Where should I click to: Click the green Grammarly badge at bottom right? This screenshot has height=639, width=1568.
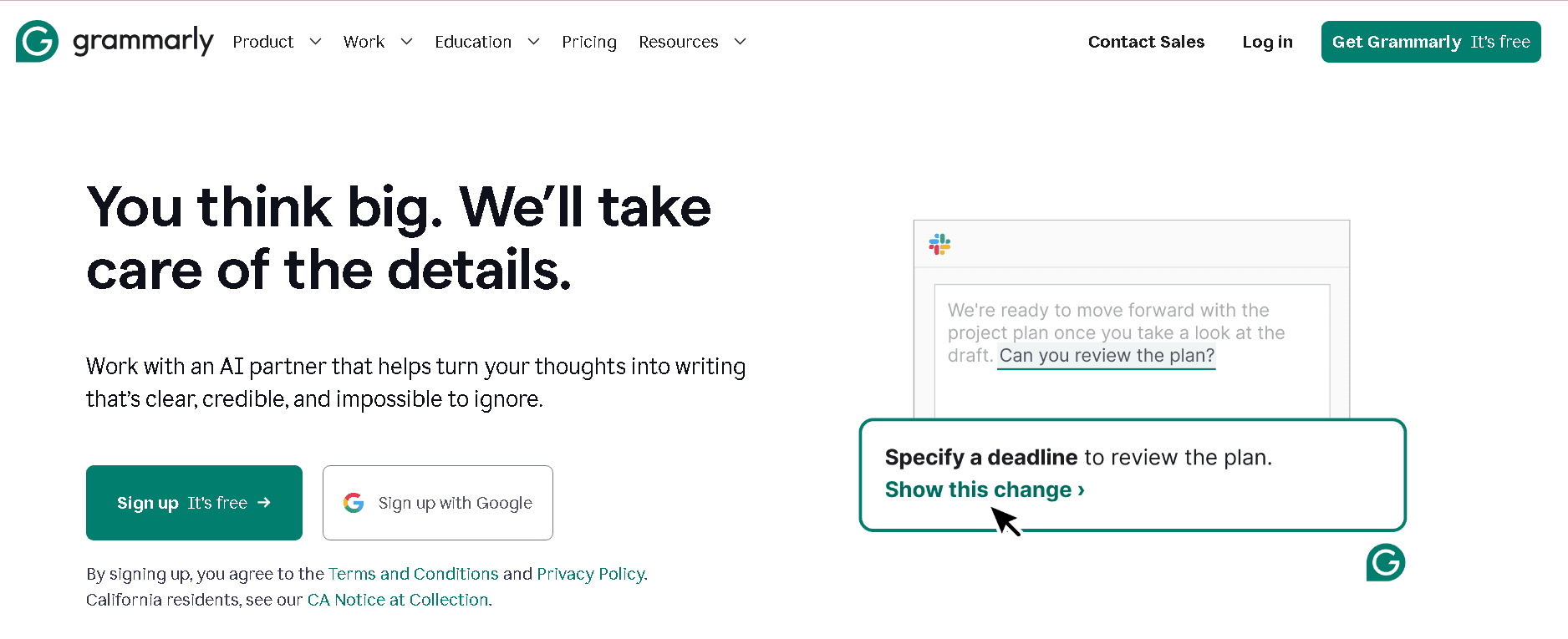(x=1386, y=564)
